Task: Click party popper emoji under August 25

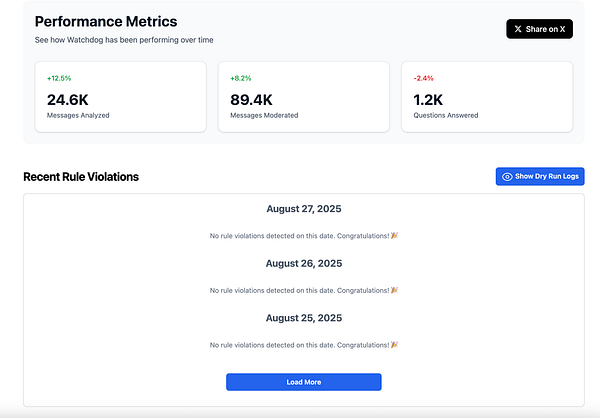Action: 395,345
